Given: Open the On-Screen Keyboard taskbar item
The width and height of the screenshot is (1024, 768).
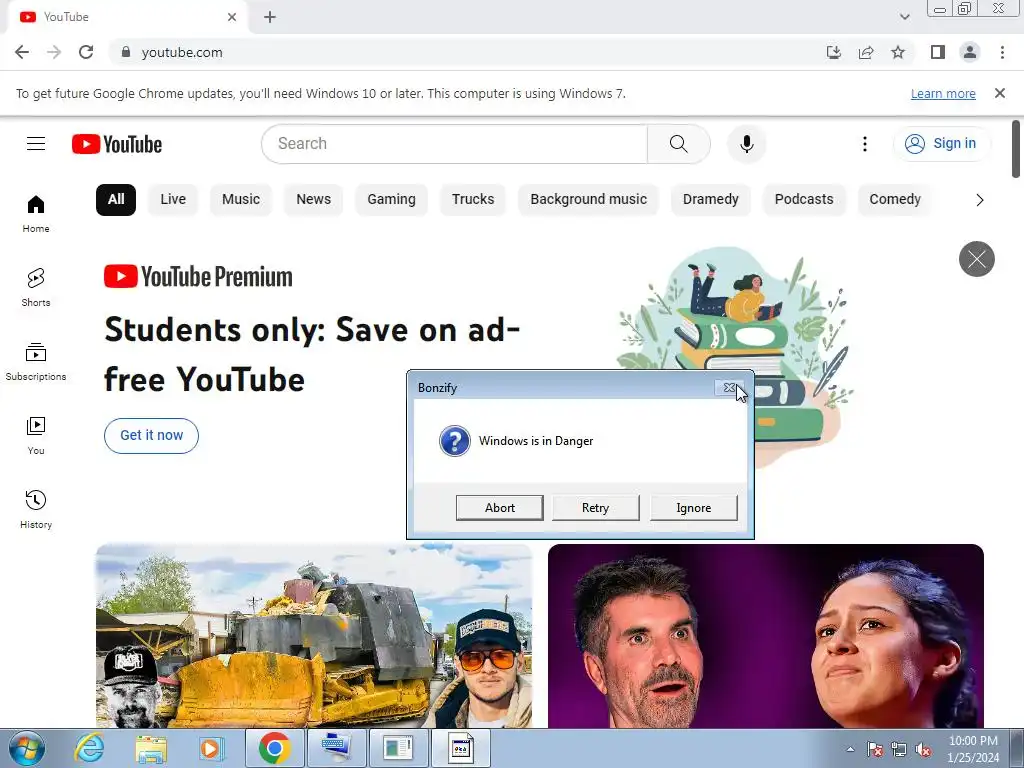Looking at the screenshot, I should point(336,748).
